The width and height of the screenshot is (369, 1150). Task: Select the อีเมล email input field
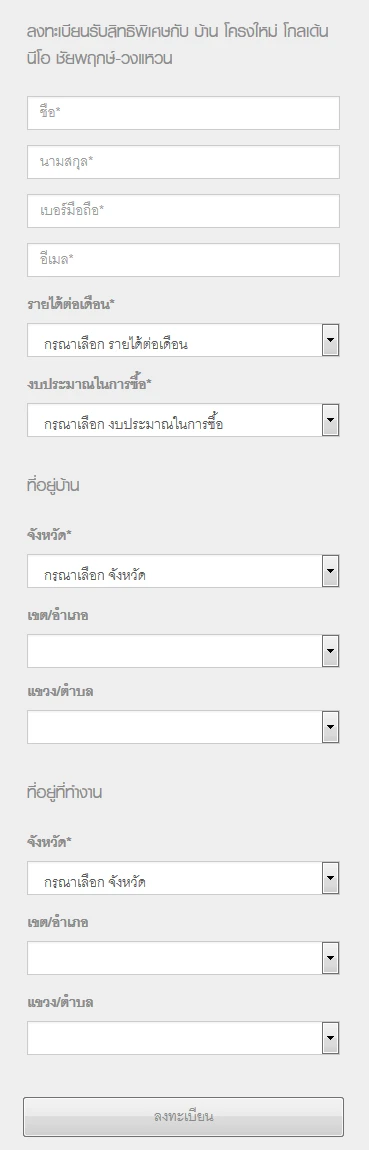tap(183, 260)
